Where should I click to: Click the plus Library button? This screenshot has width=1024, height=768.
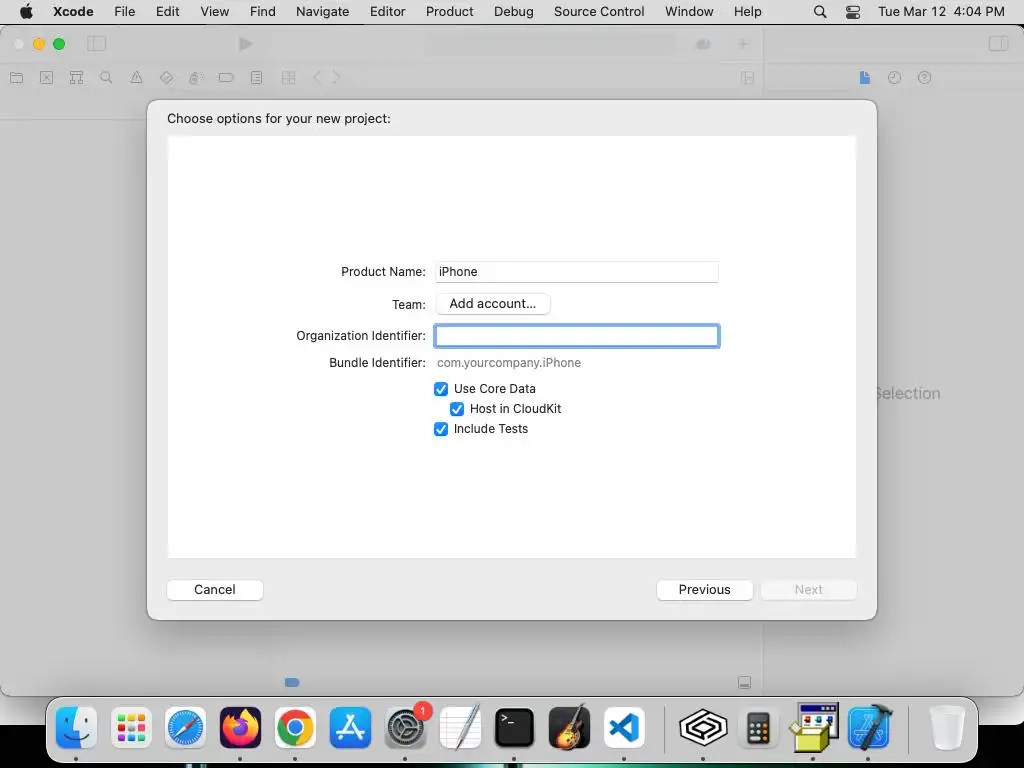pyautogui.click(x=743, y=44)
